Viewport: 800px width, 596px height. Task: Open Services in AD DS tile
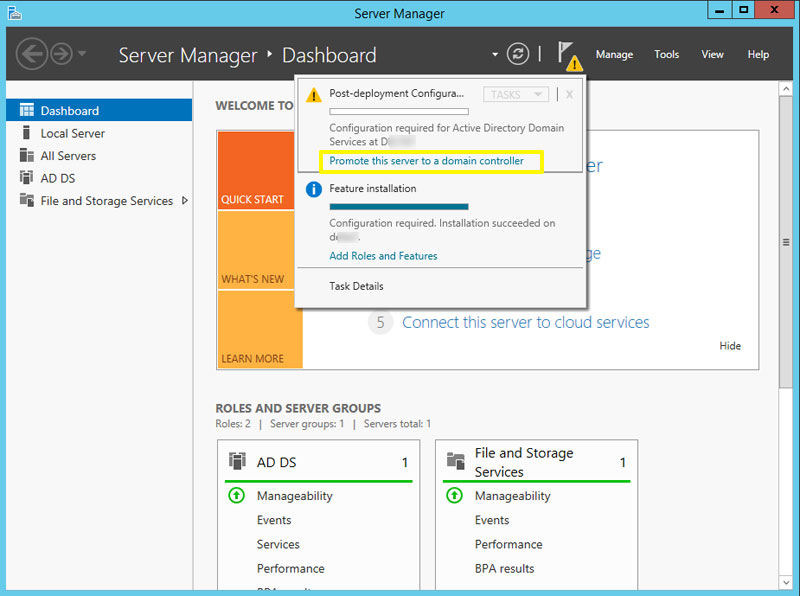pyautogui.click(x=278, y=544)
